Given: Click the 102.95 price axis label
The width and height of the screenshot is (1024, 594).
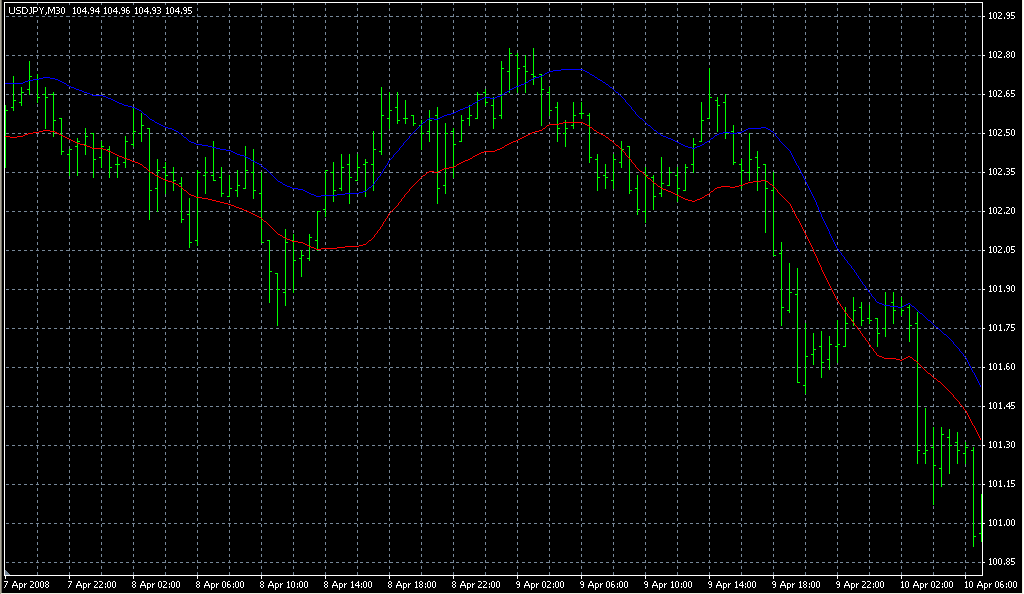Looking at the screenshot, I should 1001,16.
